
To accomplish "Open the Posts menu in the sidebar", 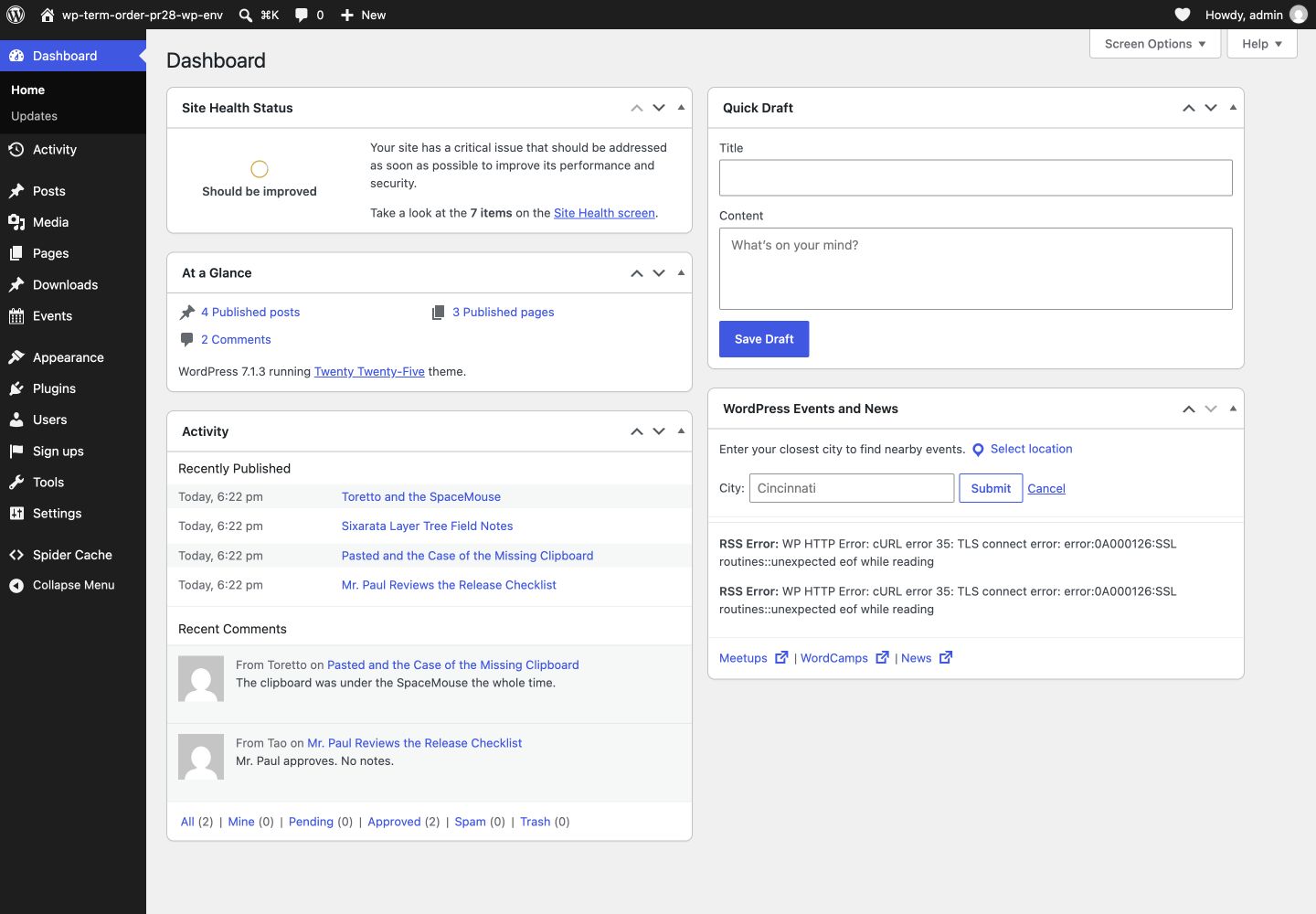I will point(73,191).
